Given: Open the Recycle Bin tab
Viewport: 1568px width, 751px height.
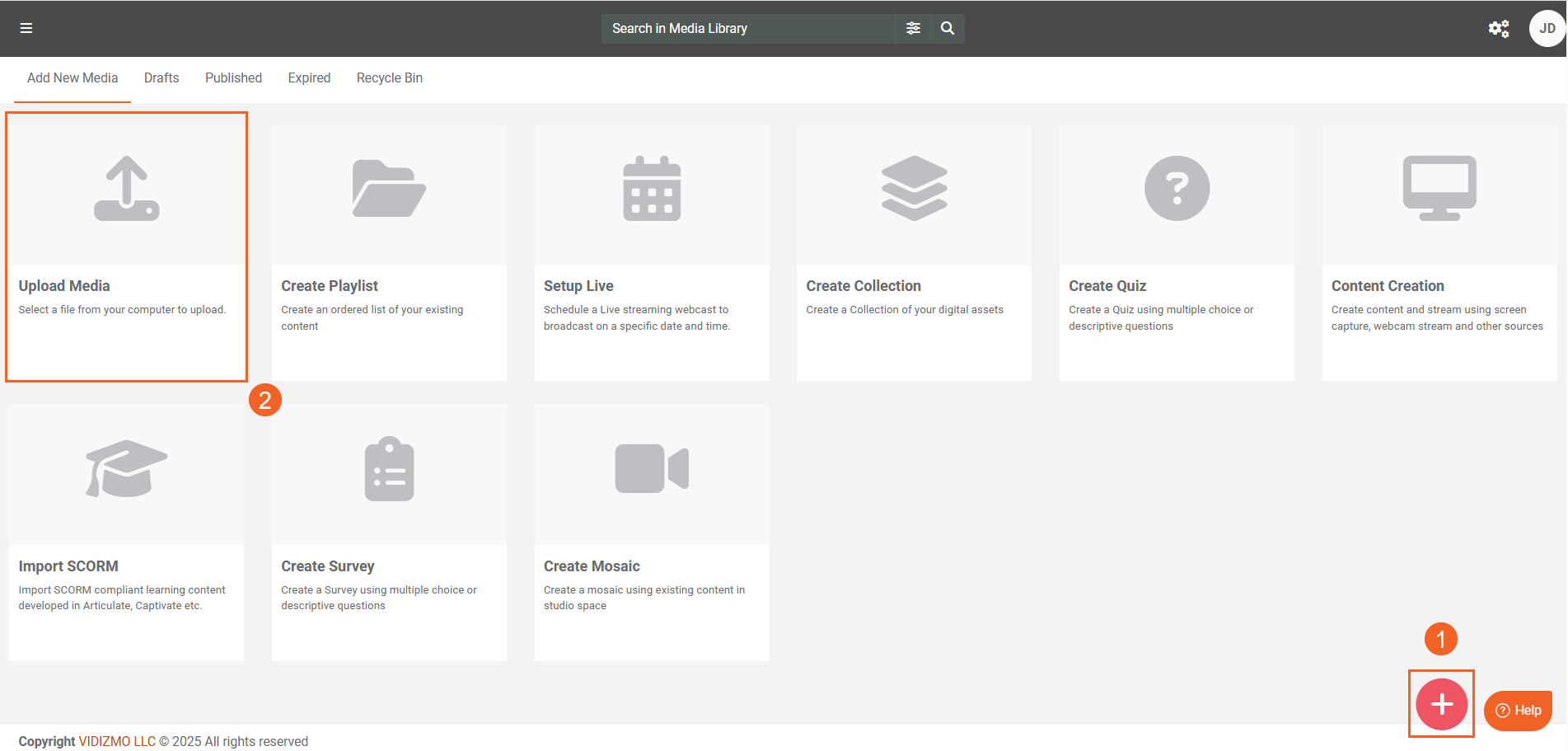Looking at the screenshot, I should pos(389,78).
